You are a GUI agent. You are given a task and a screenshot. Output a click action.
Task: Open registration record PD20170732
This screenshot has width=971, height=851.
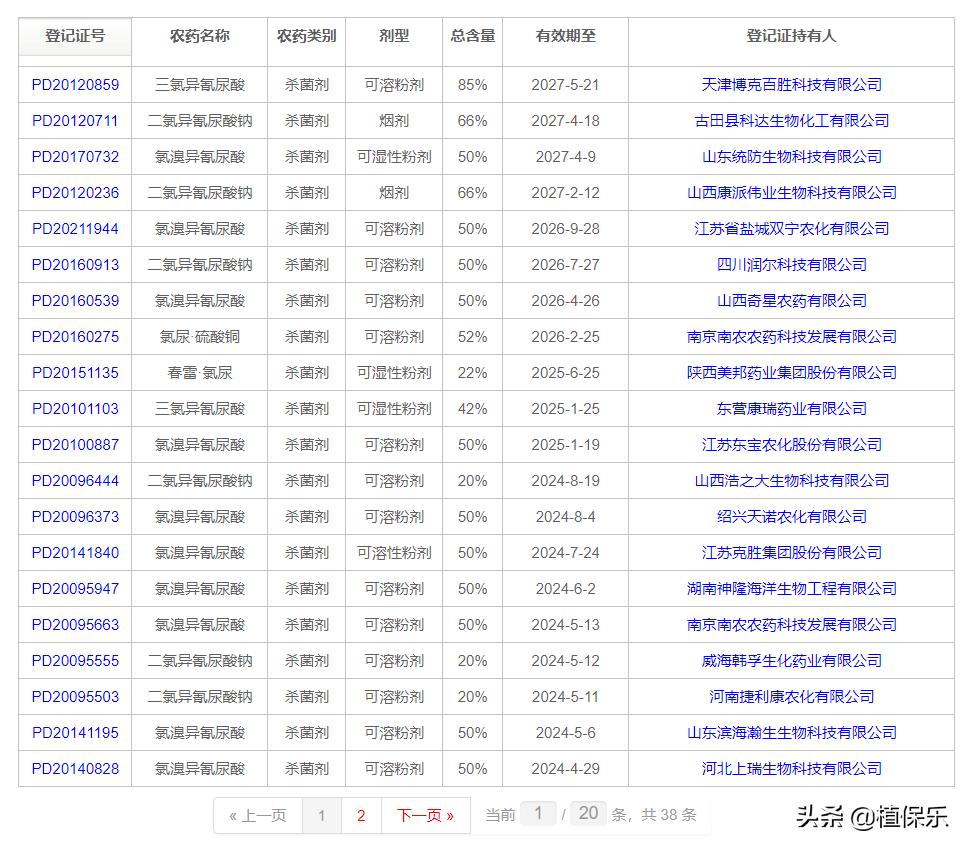click(x=74, y=156)
